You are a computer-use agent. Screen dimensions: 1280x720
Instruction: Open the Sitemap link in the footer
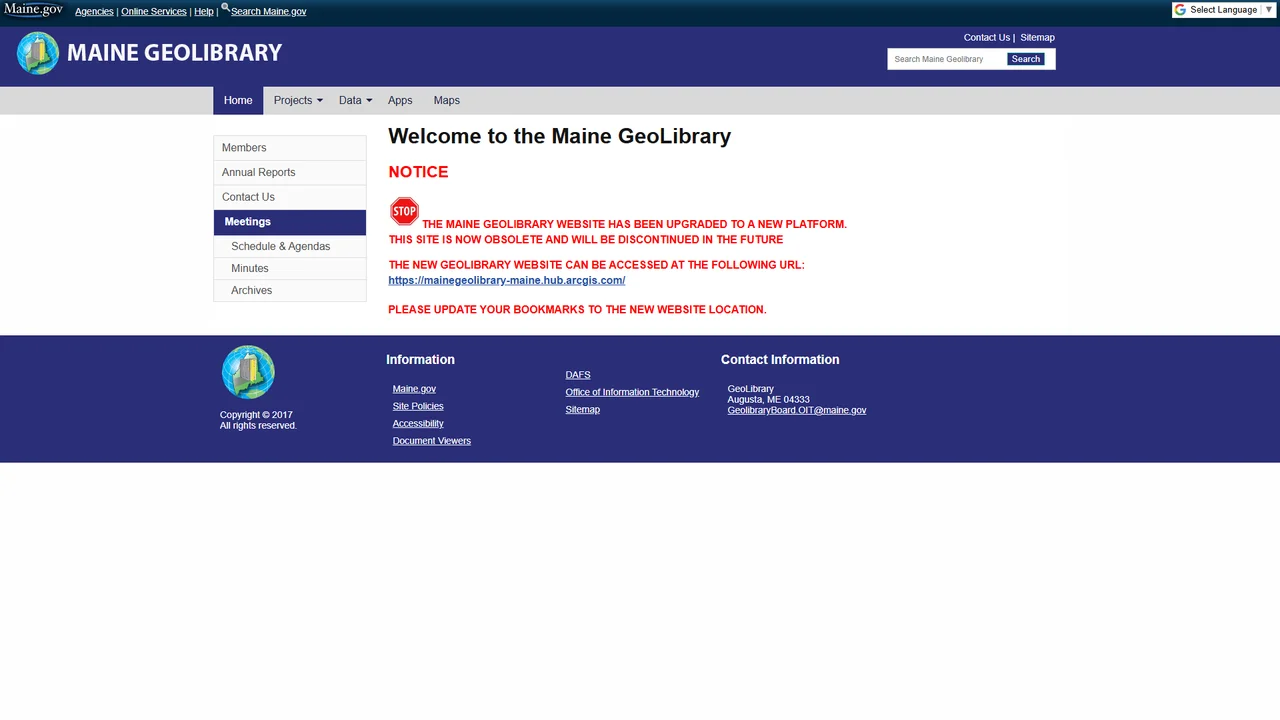click(x=583, y=410)
